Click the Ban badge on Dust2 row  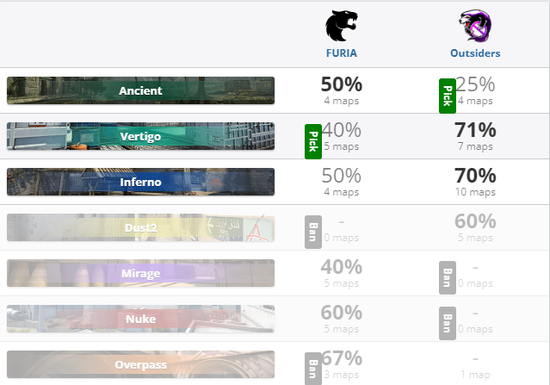(x=313, y=232)
